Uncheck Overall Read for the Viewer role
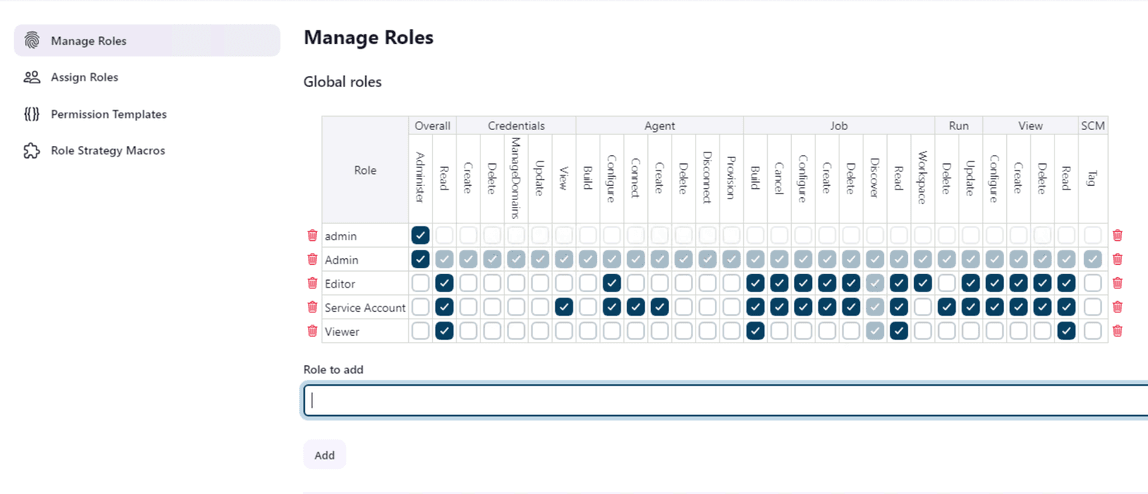The image size is (1148, 494). click(x=444, y=331)
